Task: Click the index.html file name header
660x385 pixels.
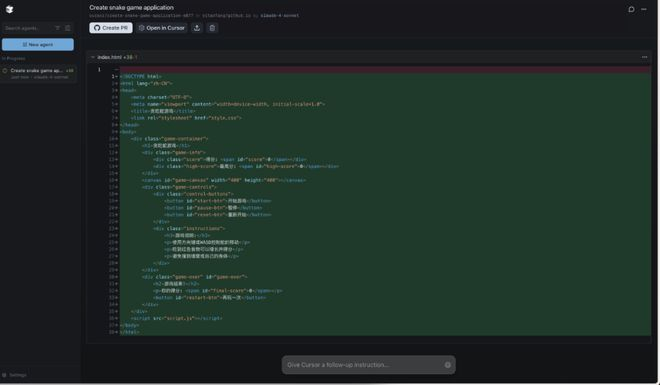Action: point(109,57)
